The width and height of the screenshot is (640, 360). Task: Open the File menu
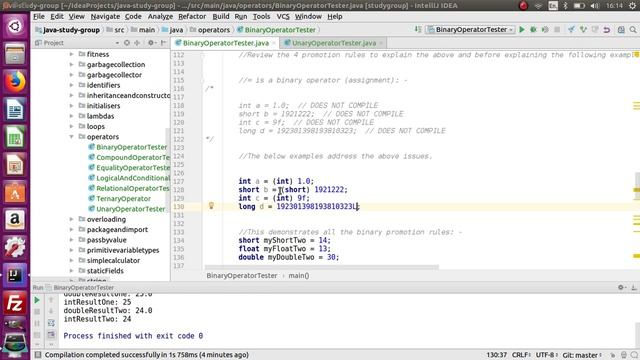tap(39, 16)
